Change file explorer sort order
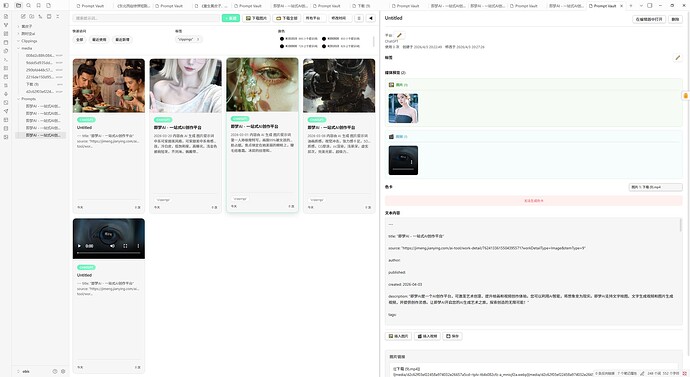This screenshot has width=690, height=377. pos(40,16)
